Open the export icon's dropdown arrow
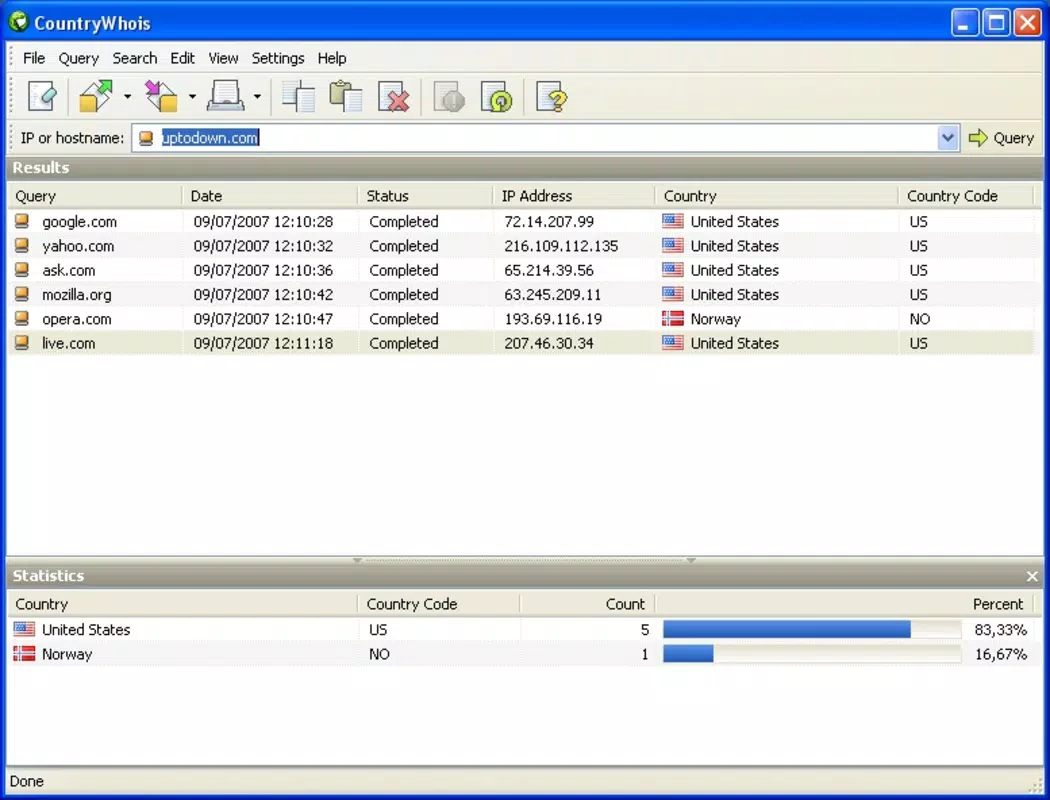Screen dimensions: 1050x800 (127, 97)
